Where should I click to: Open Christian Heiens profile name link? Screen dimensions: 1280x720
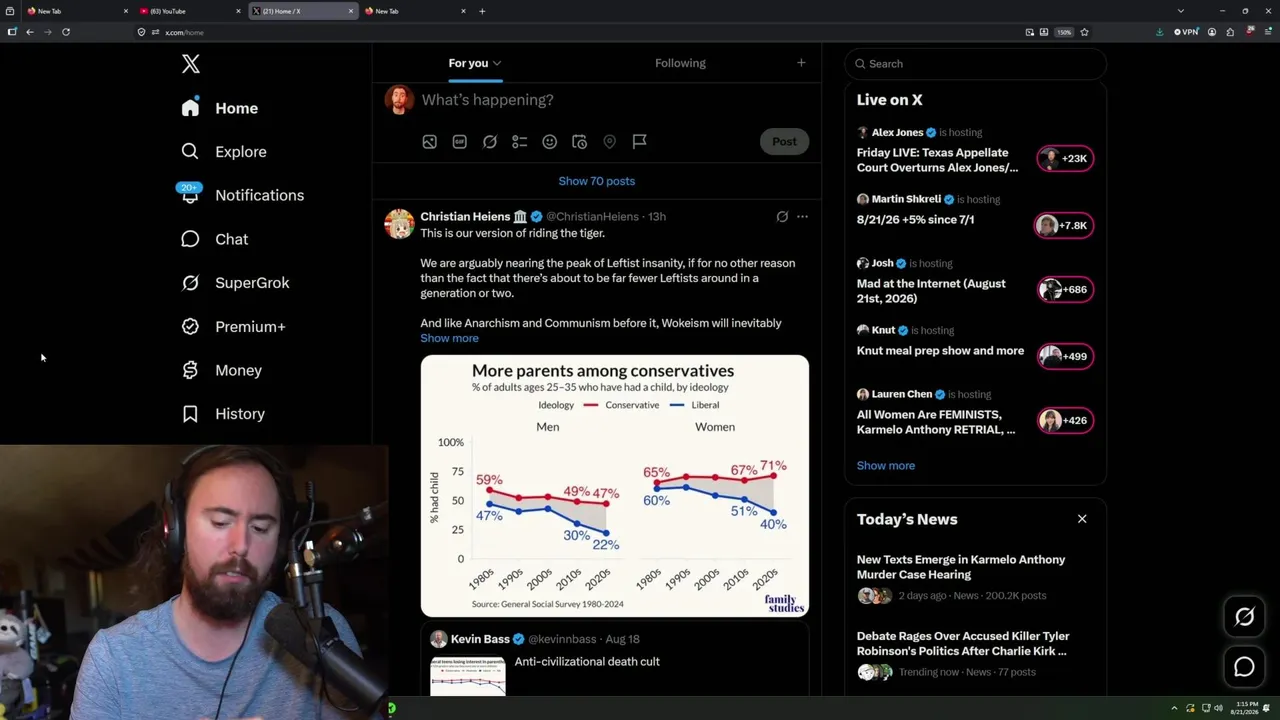pyautogui.click(x=465, y=216)
